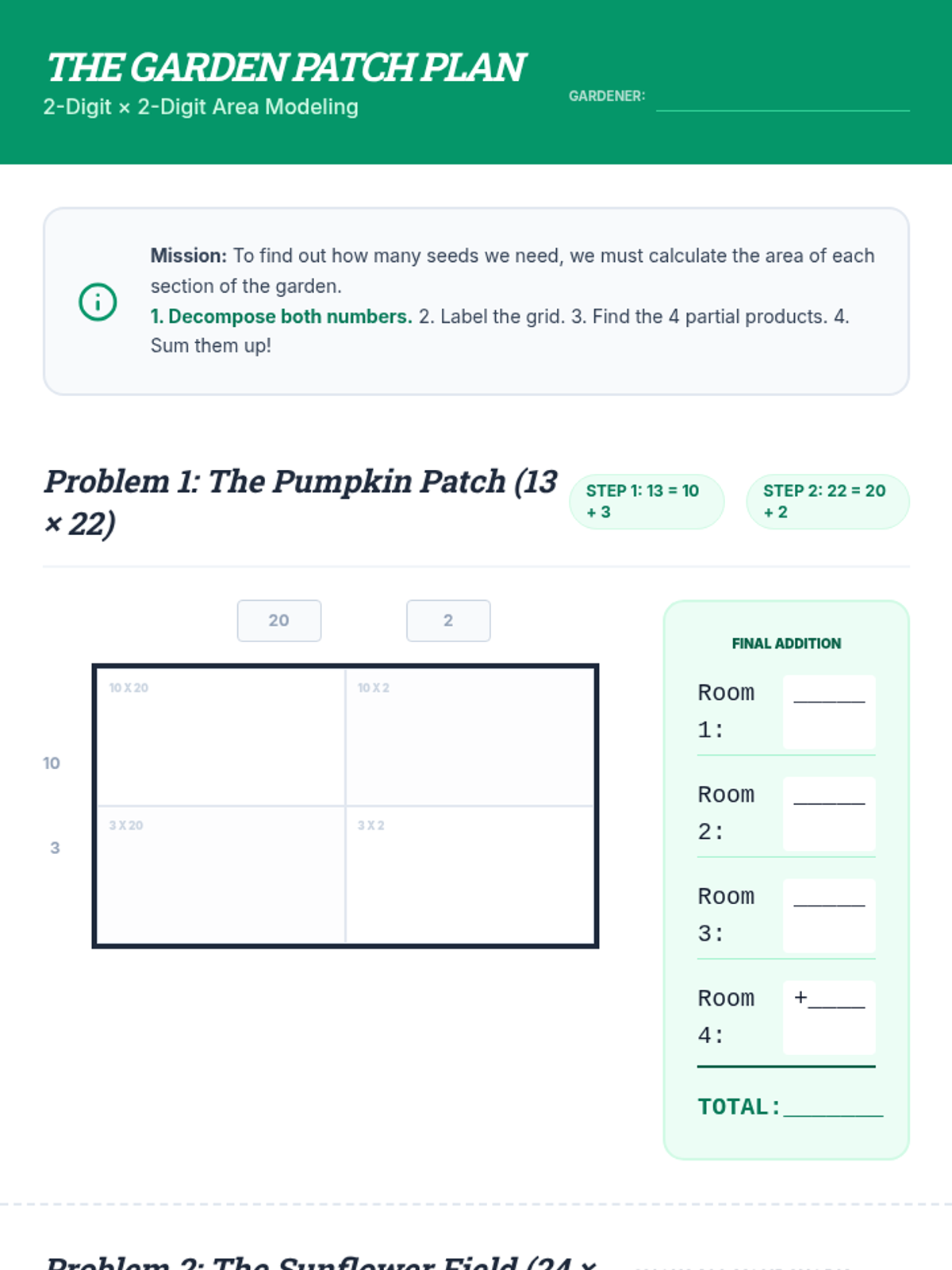Click the Room 2 answer blank
Screen dimensions: 952x1270
[x=829, y=814]
